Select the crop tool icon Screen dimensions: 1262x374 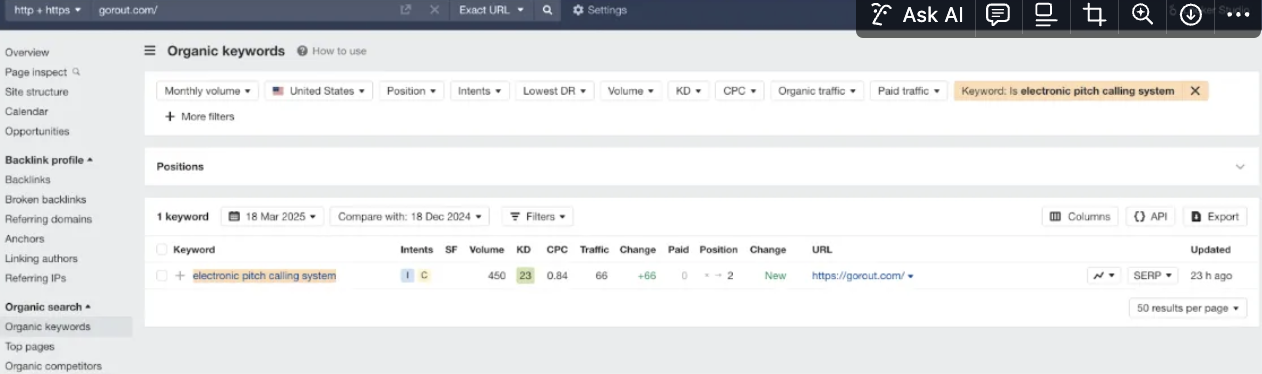pos(1094,15)
